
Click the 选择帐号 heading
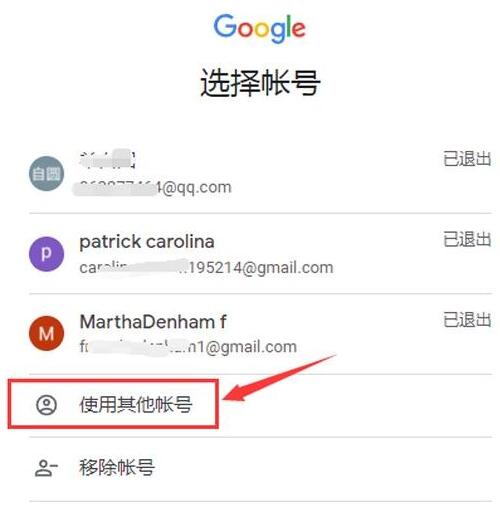pyautogui.click(x=260, y=82)
